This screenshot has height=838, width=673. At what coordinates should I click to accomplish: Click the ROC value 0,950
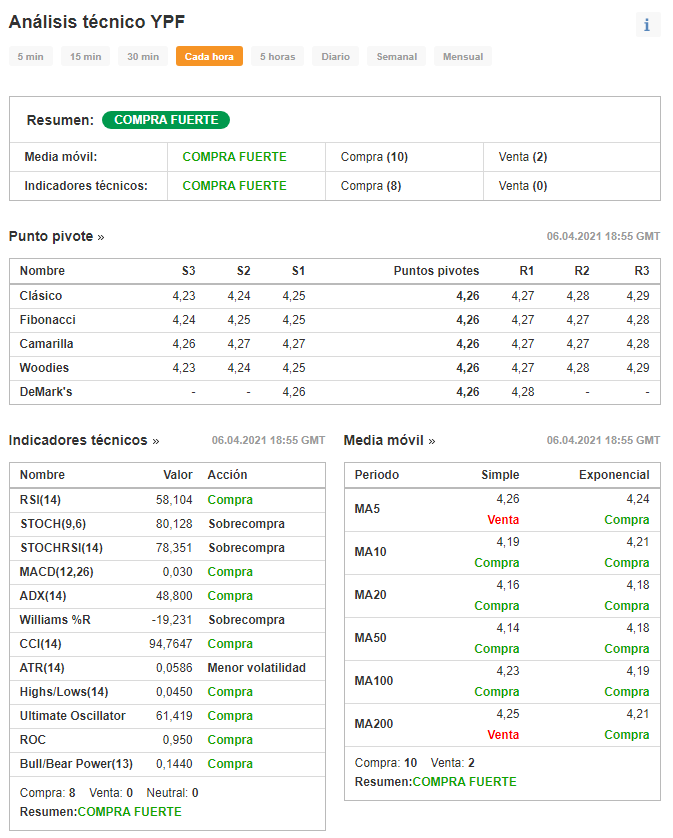[x=177, y=740]
